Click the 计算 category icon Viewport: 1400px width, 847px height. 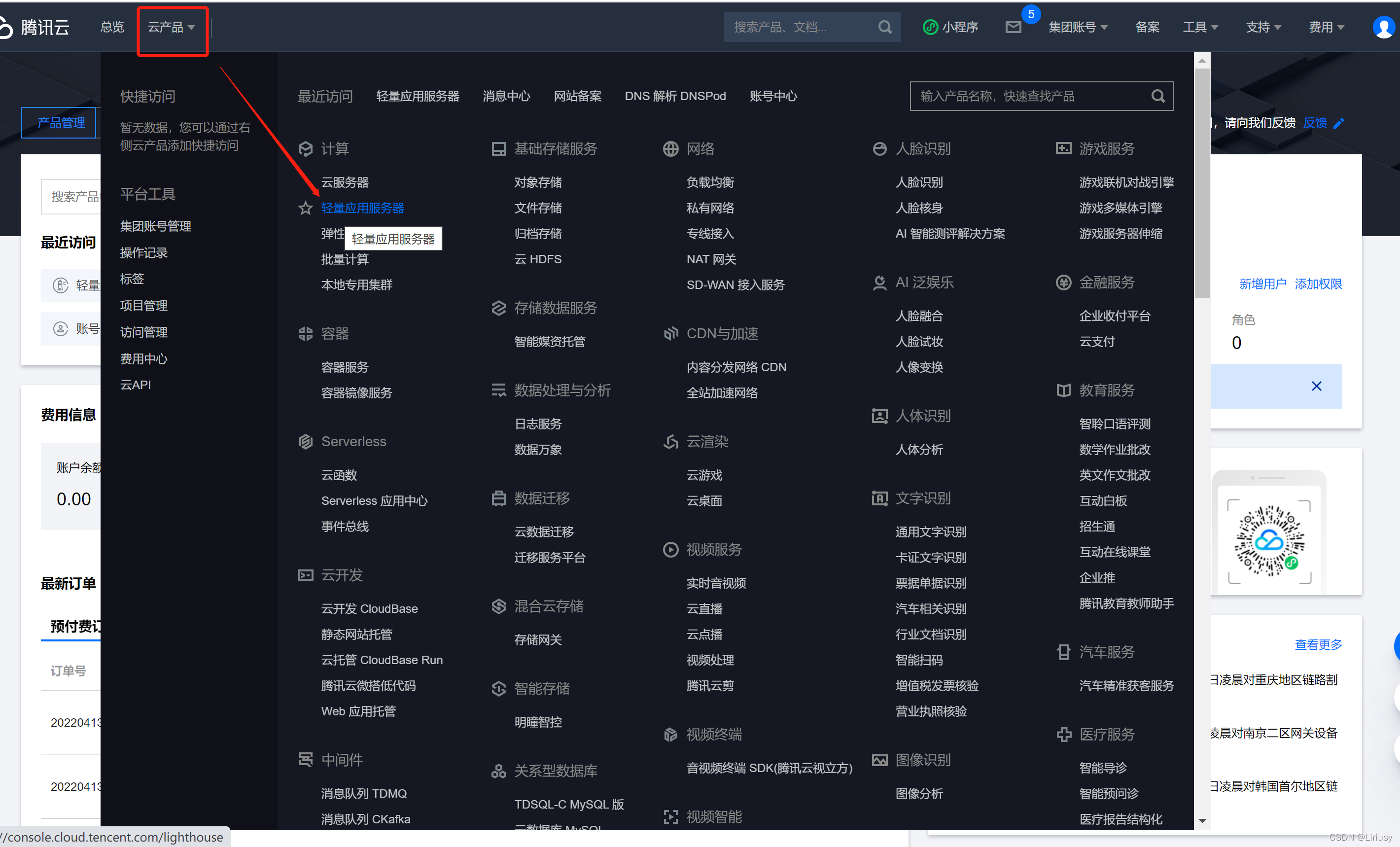306,149
